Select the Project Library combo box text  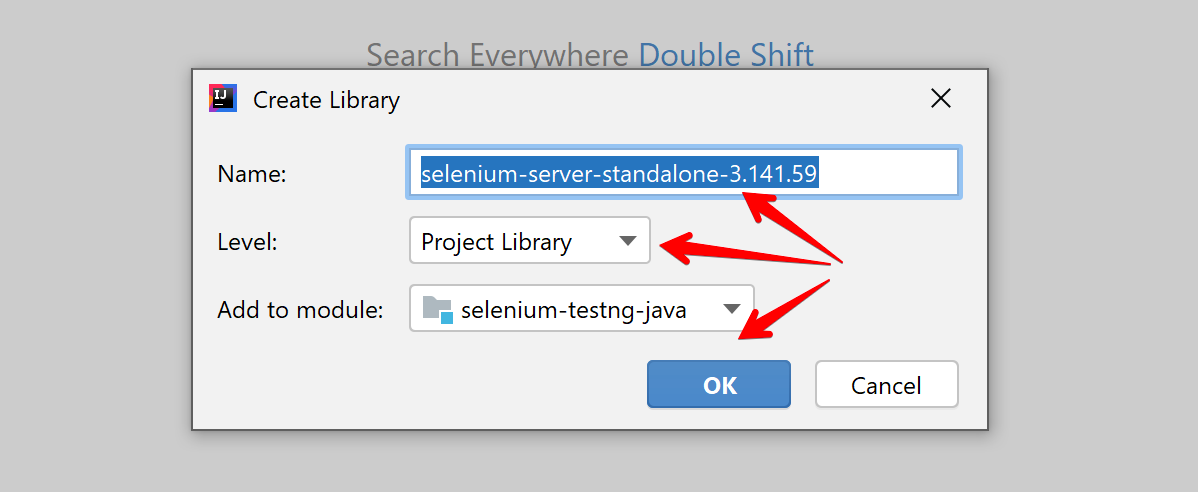pos(497,242)
